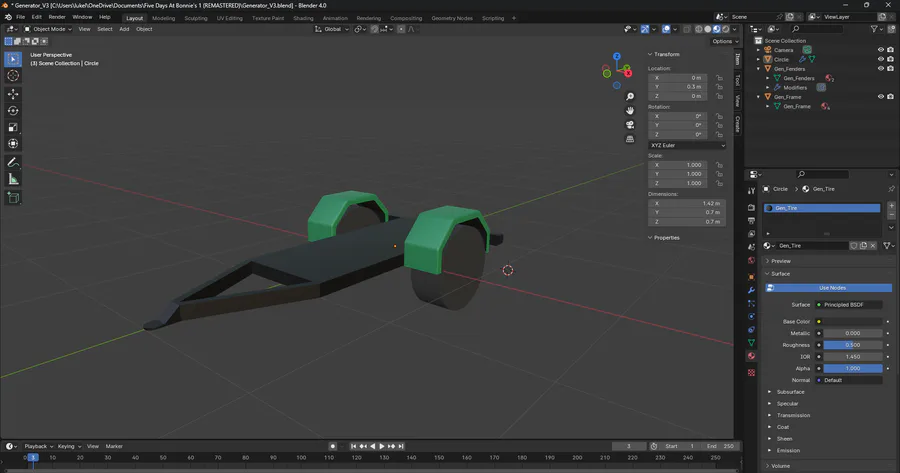Collapse the Transform panel
The image size is (900, 473).
tap(664, 54)
